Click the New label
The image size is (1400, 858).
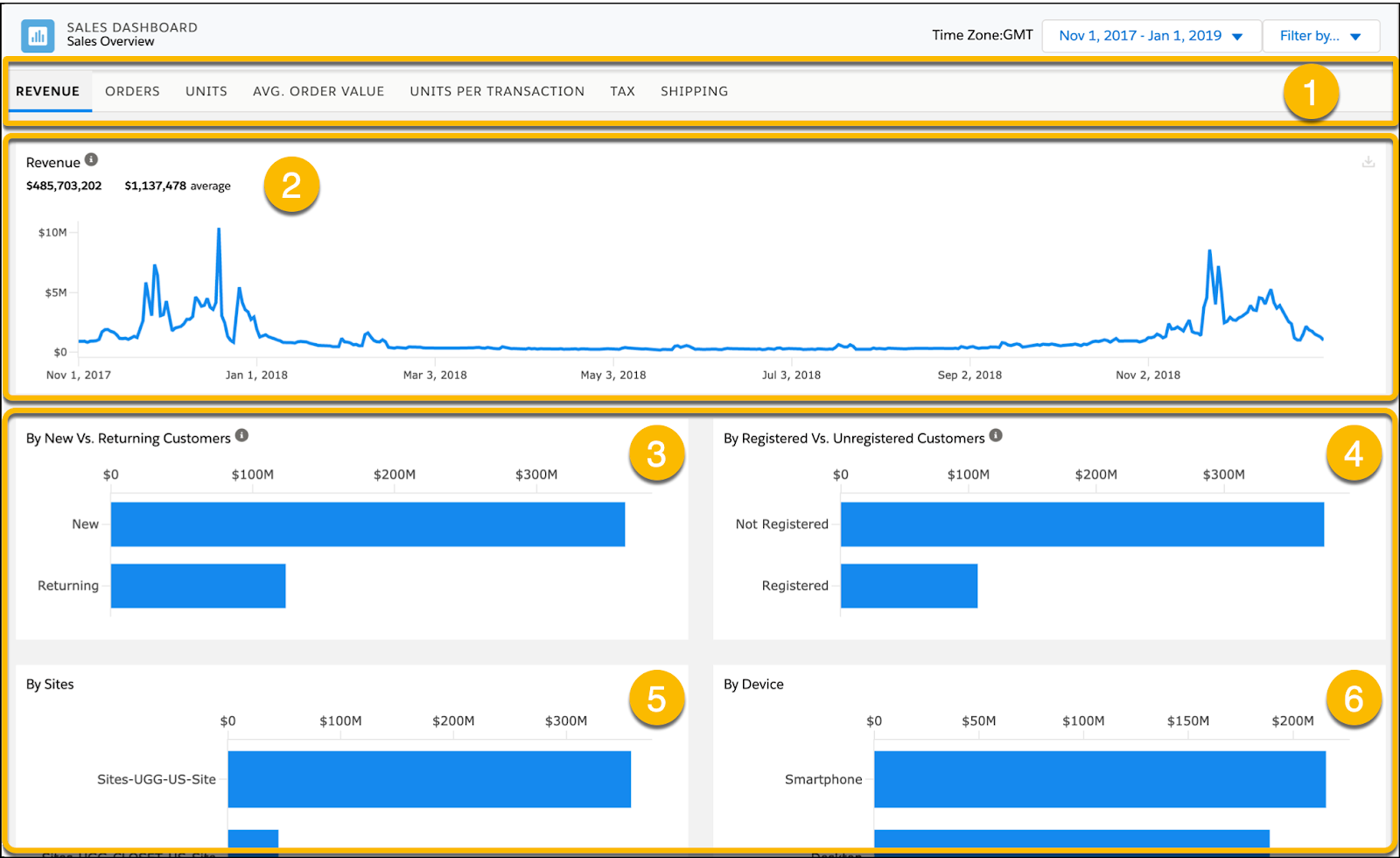[85, 524]
